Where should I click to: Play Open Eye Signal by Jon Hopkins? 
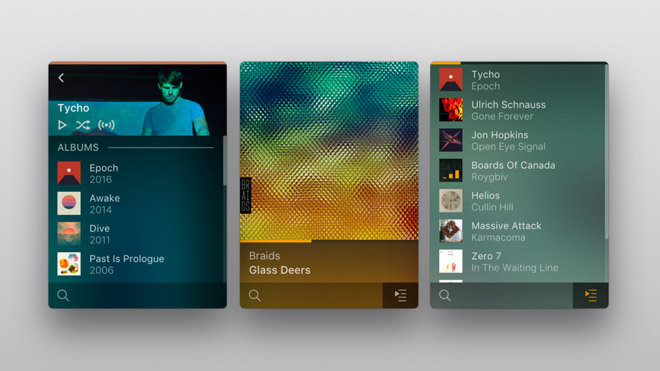(517, 140)
